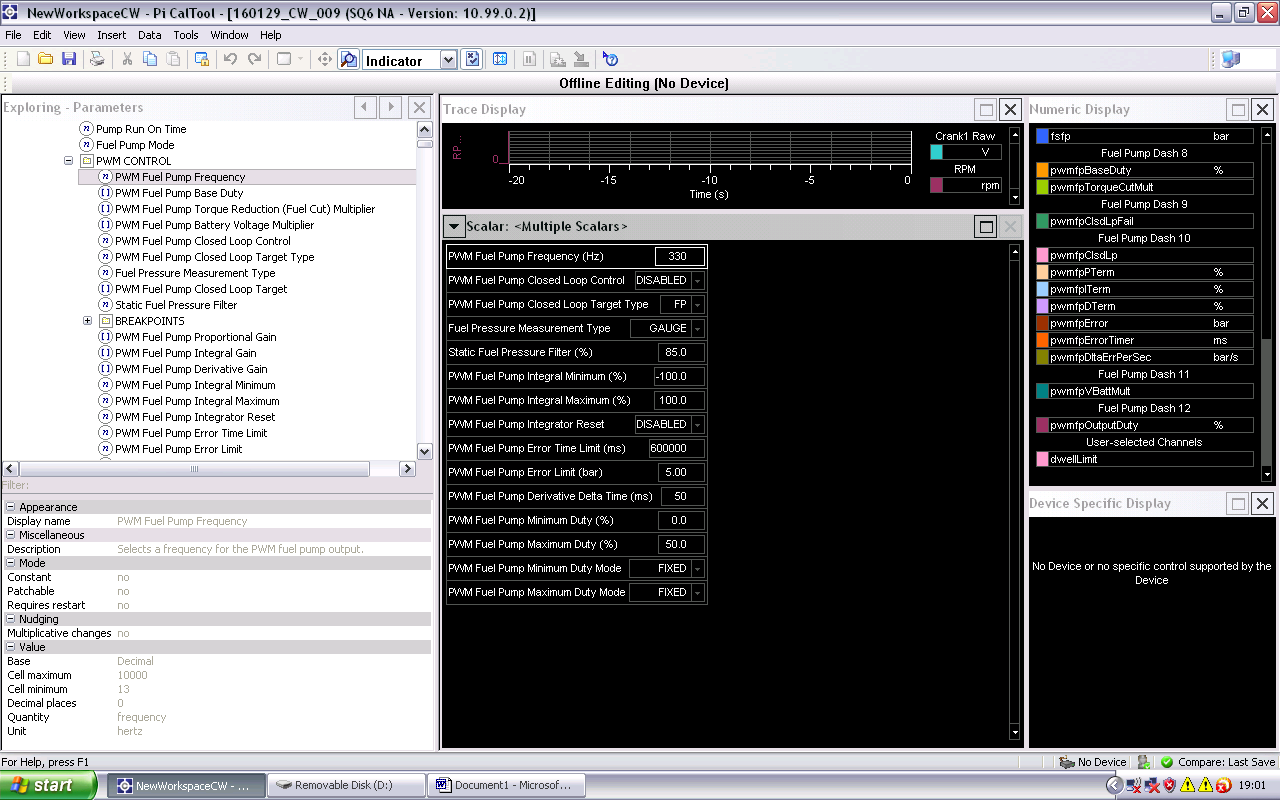Click the PWM Fuel Pump Error Limit field
The height and width of the screenshot is (800, 1280).
pos(682,473)
